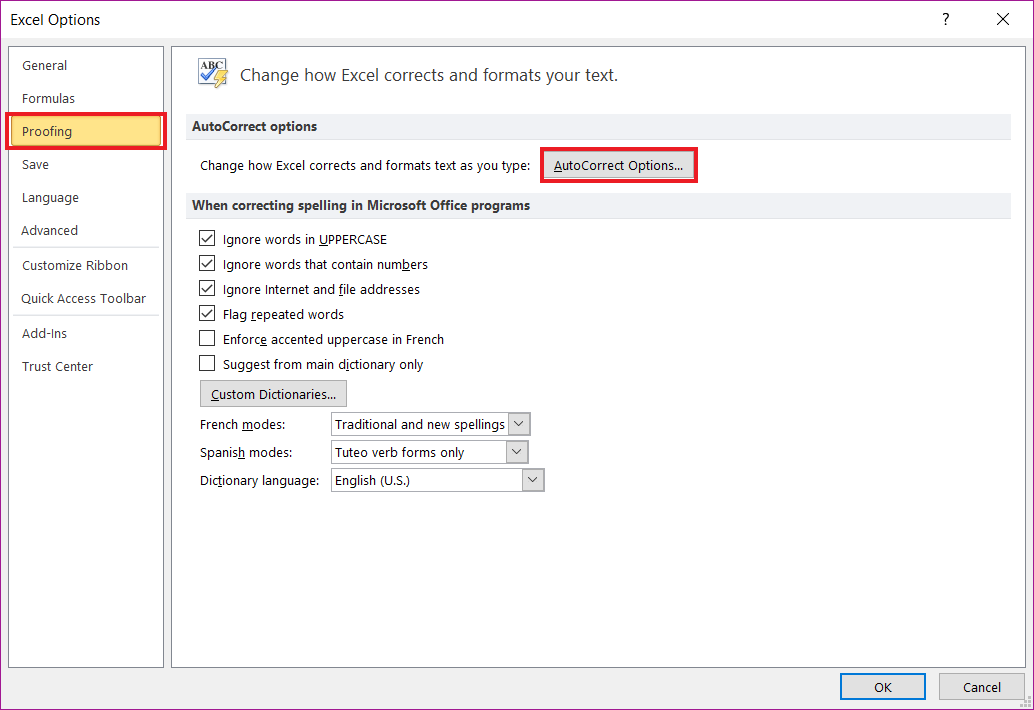This screenshot has width=1034, height=710.
Task: Open Custom Dictionaries dialog
Action: [x=273, y=394]
